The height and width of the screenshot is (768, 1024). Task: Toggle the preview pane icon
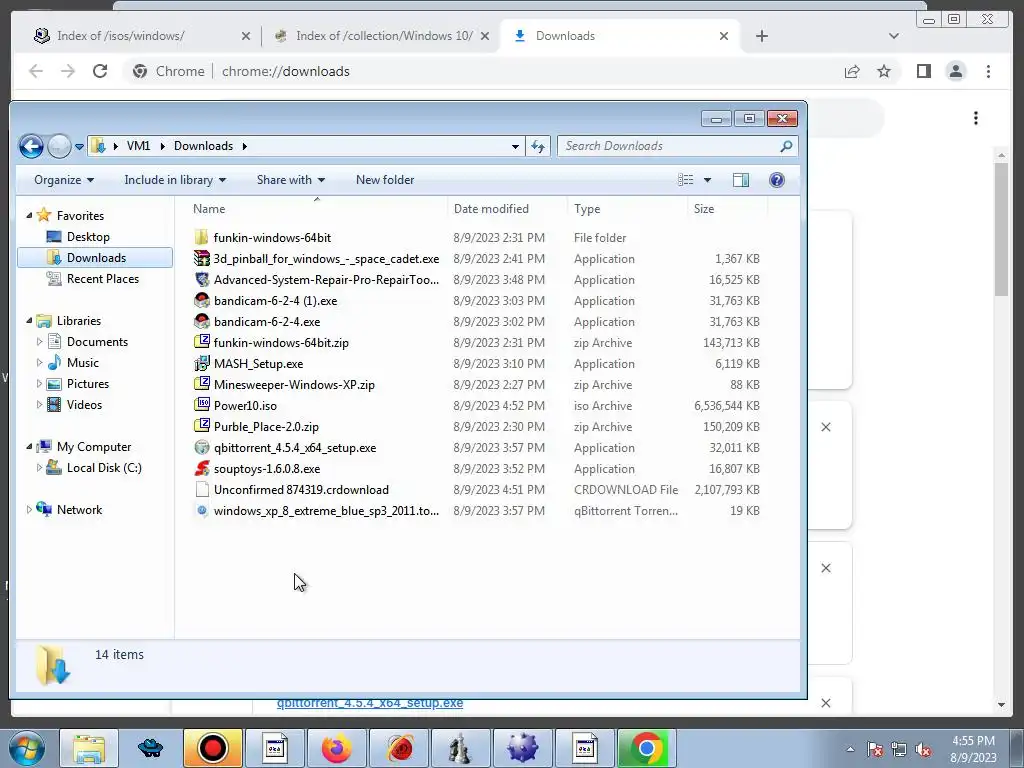741,180
